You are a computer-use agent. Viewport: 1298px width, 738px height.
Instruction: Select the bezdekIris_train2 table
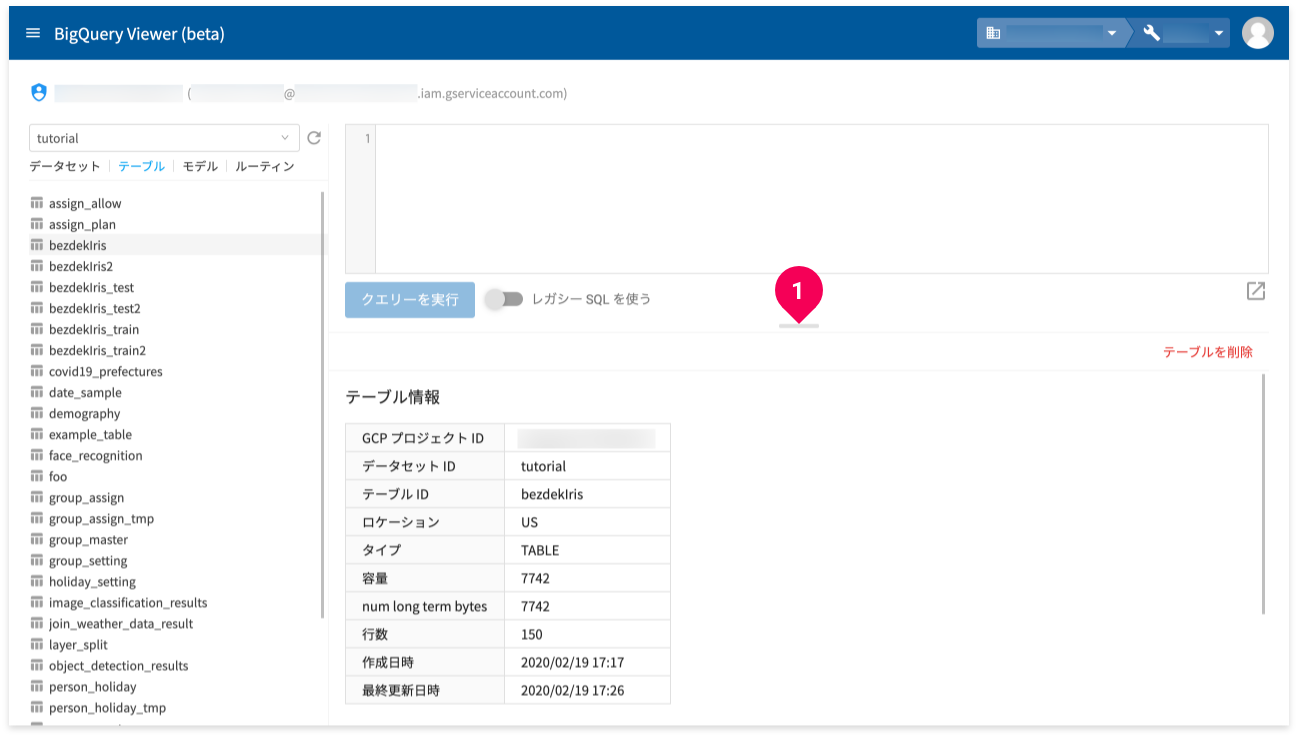97,350
